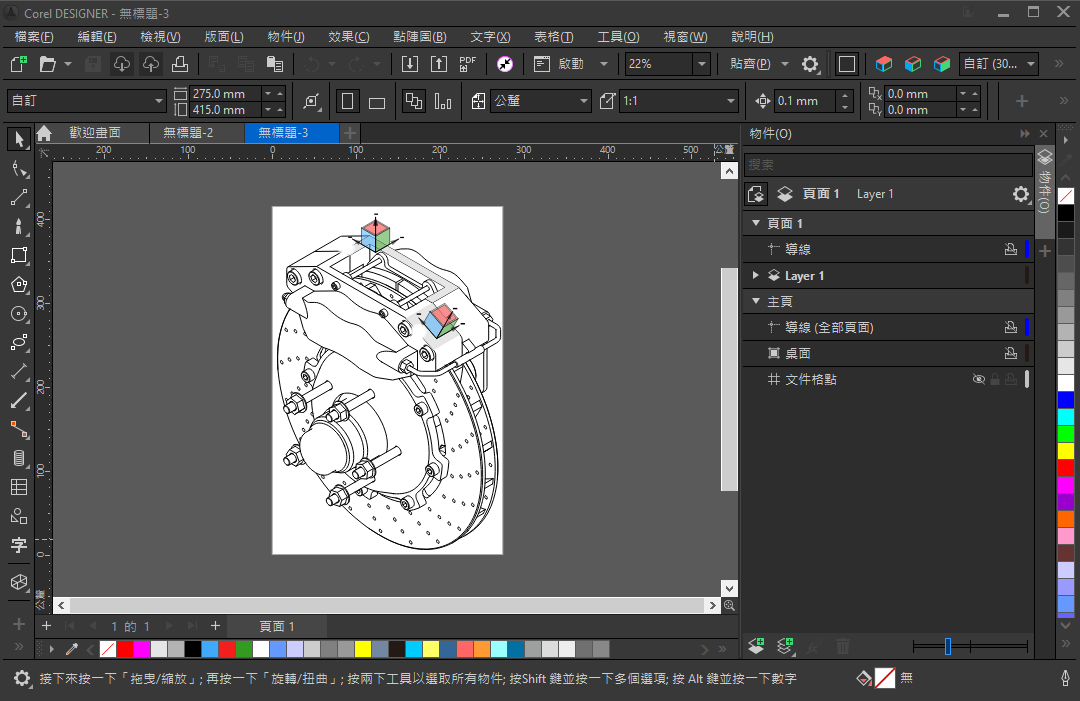Click the Import icon in toolbar
Image resolution: width=1080 pixels, height=701 pixels.
pos(410,64)
